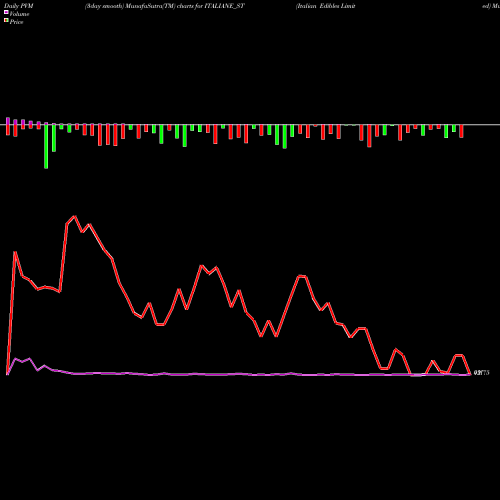
Task: Click the last value label near the line's end
Action: coord(481,373)
